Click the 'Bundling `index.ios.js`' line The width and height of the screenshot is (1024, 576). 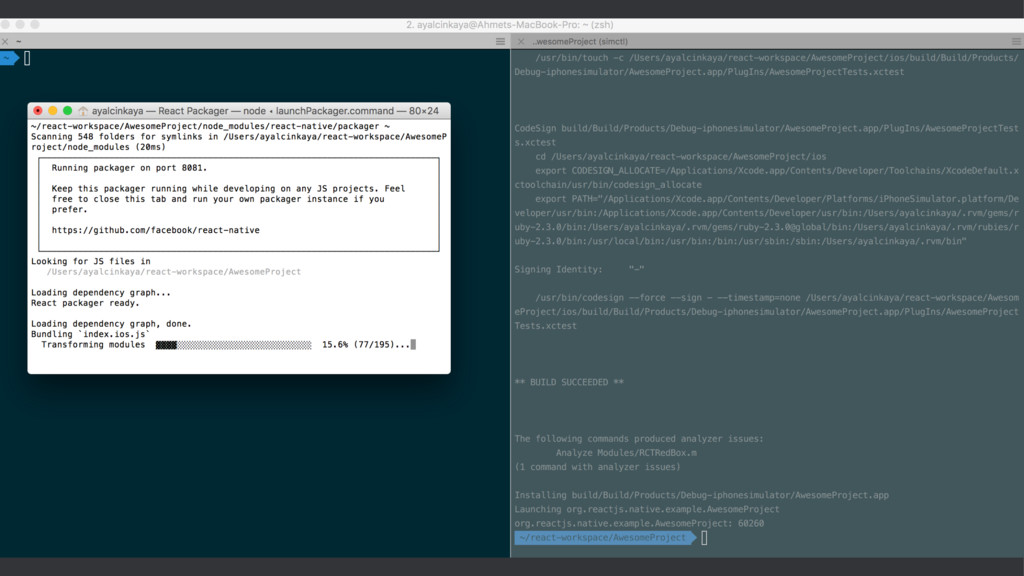(x=90, y=334)
